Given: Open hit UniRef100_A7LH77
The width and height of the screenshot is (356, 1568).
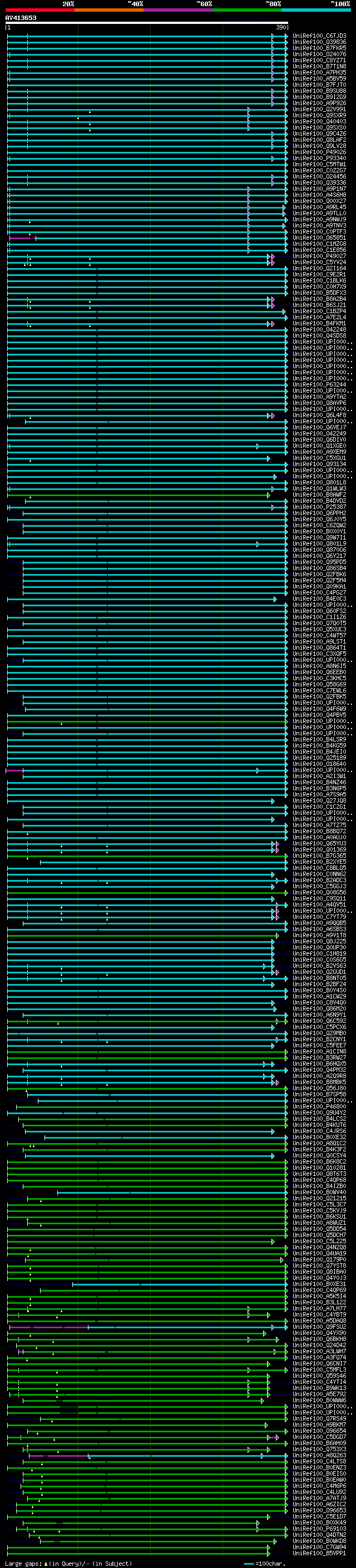Looking at the screenshot, I should pos(319,1309).
